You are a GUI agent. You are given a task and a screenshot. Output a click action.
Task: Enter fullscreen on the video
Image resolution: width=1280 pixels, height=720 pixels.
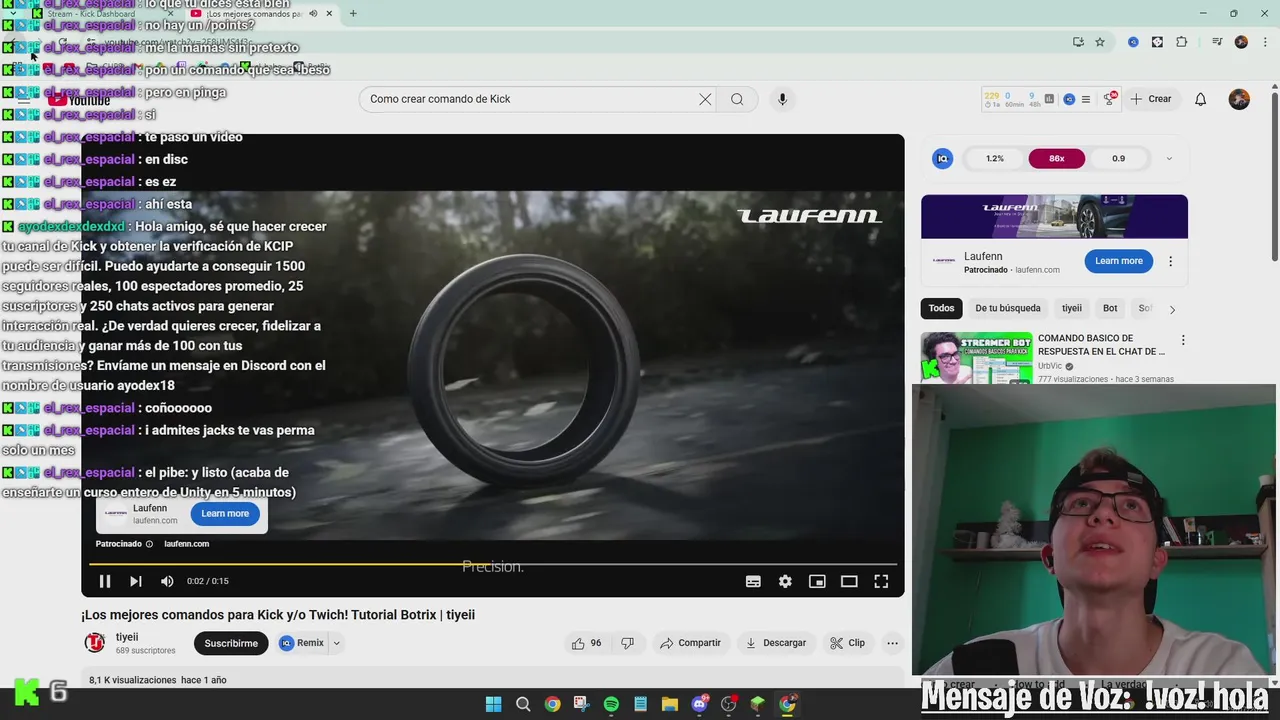click(x=881, y=581)
